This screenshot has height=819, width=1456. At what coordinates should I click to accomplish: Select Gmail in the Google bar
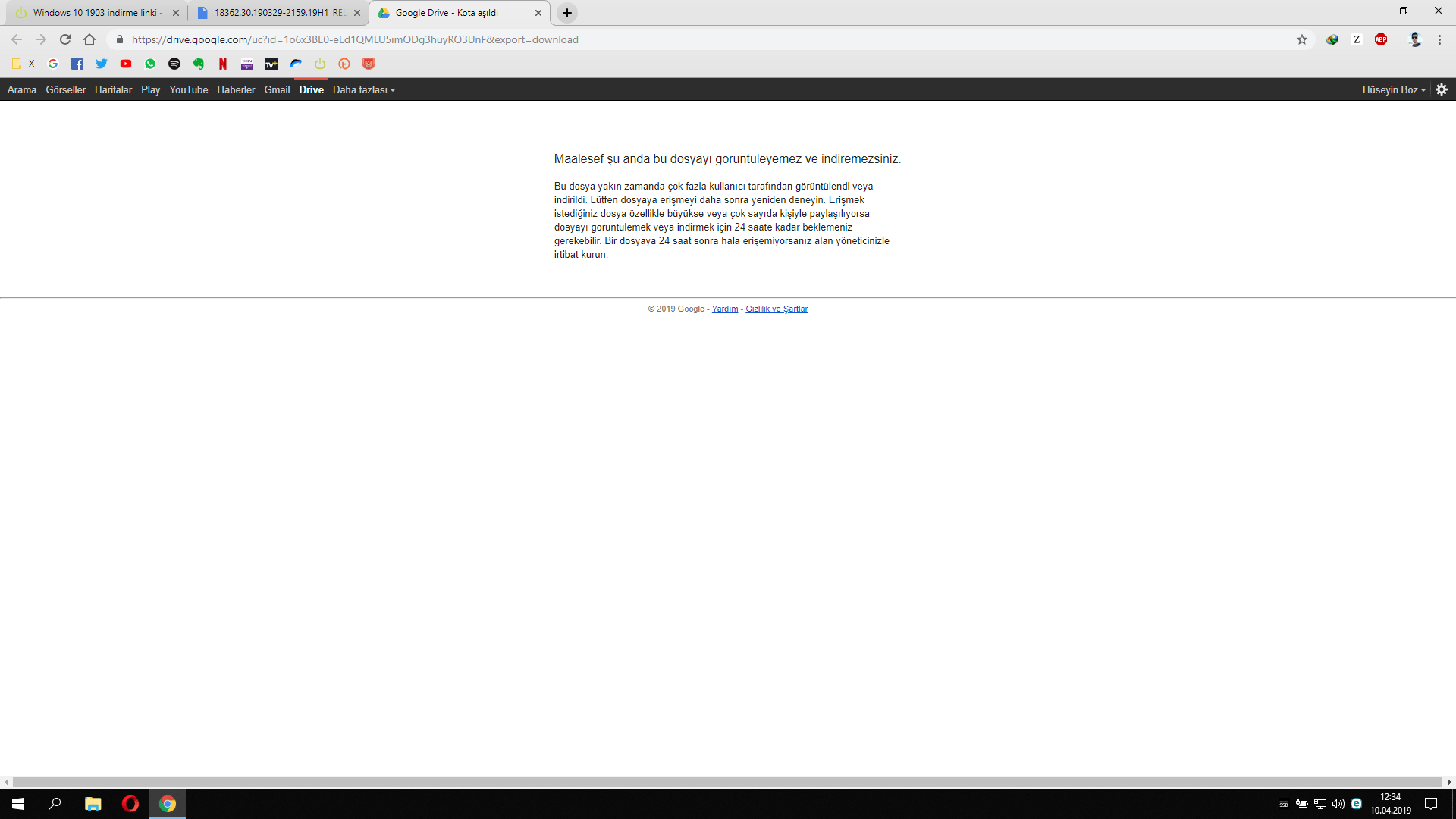[x=277, y=89]
